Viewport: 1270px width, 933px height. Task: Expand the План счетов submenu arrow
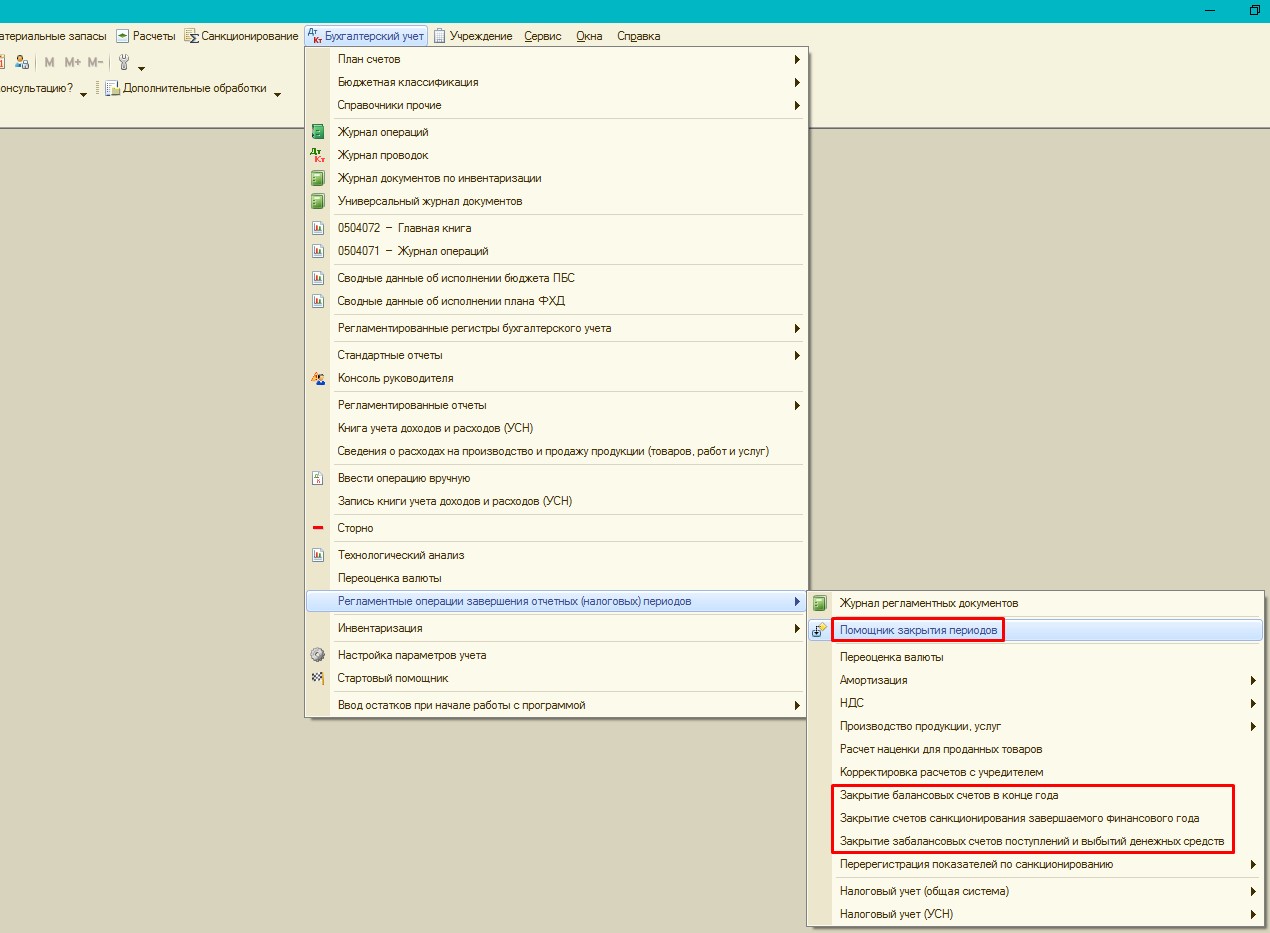click(797, 59)
